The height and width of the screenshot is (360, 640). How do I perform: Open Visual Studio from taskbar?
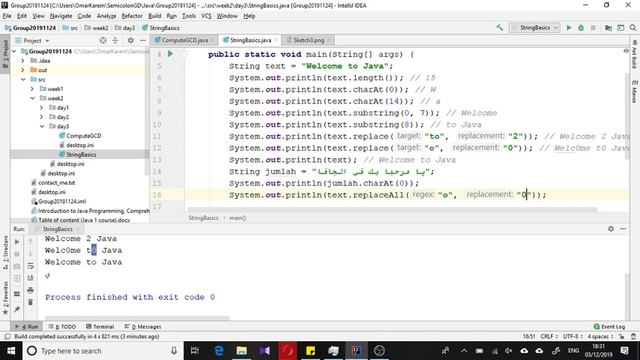pyautogui.click(x=264, y=351)
